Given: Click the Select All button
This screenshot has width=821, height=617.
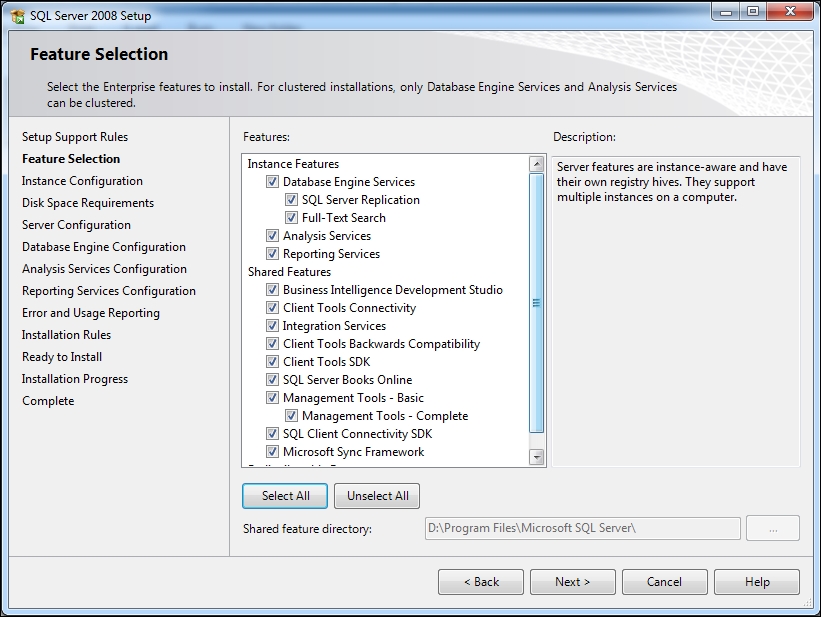Looking at the screenshot, I should (285, 495).
